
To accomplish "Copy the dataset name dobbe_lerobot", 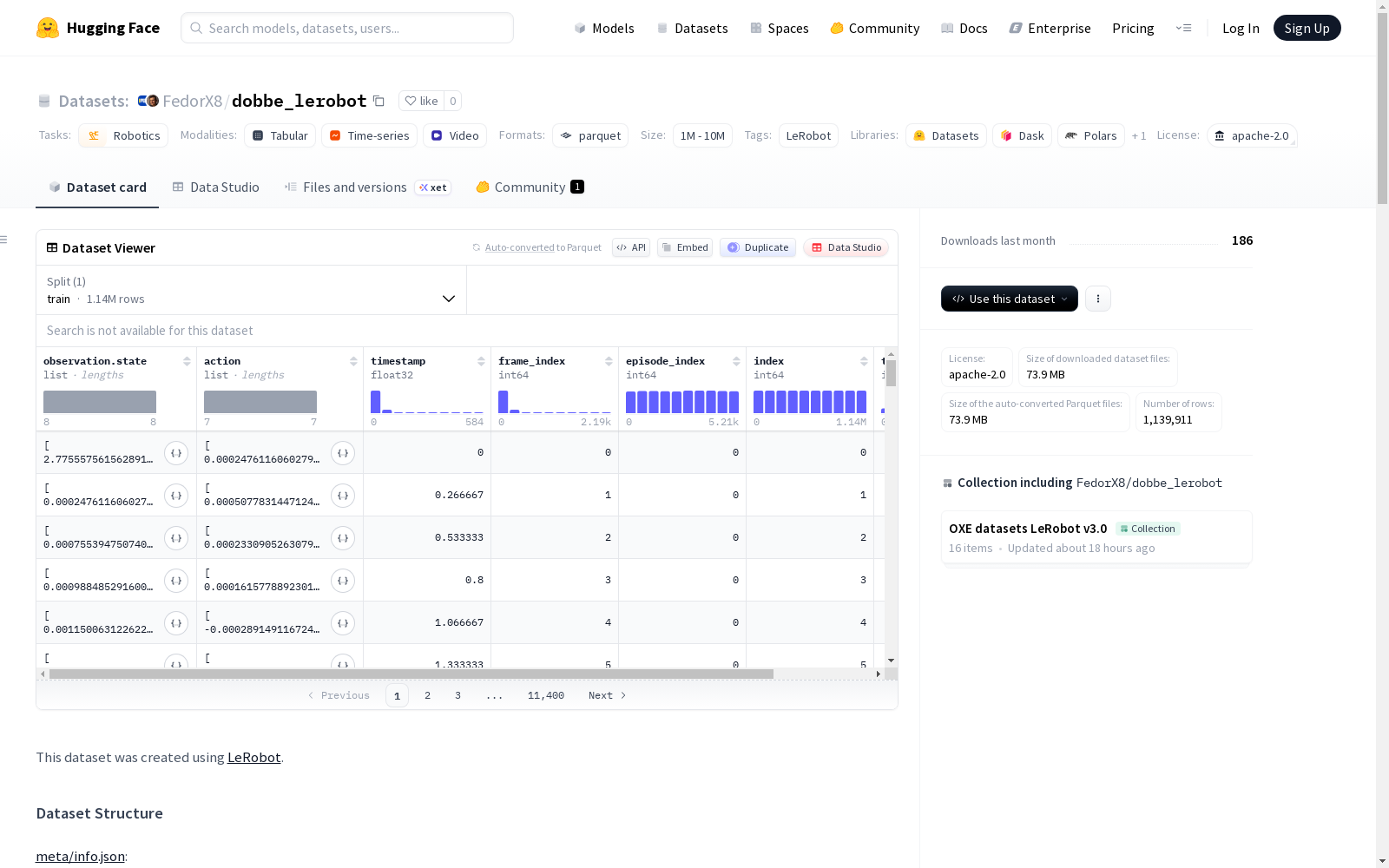I will (x=379, y=101).
